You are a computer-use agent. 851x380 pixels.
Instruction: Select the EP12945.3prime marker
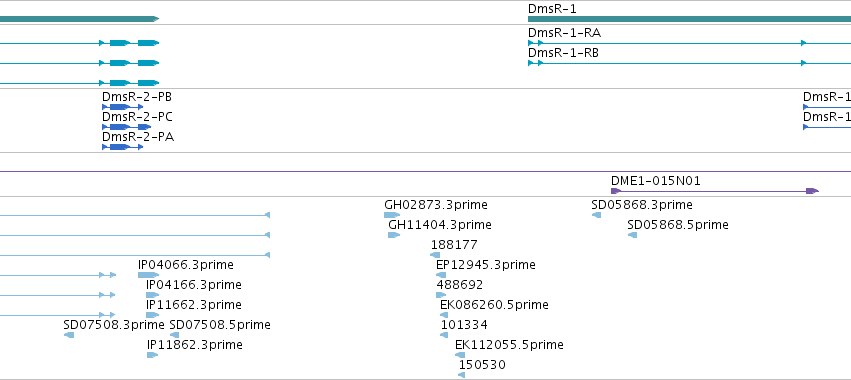(441, 275)
